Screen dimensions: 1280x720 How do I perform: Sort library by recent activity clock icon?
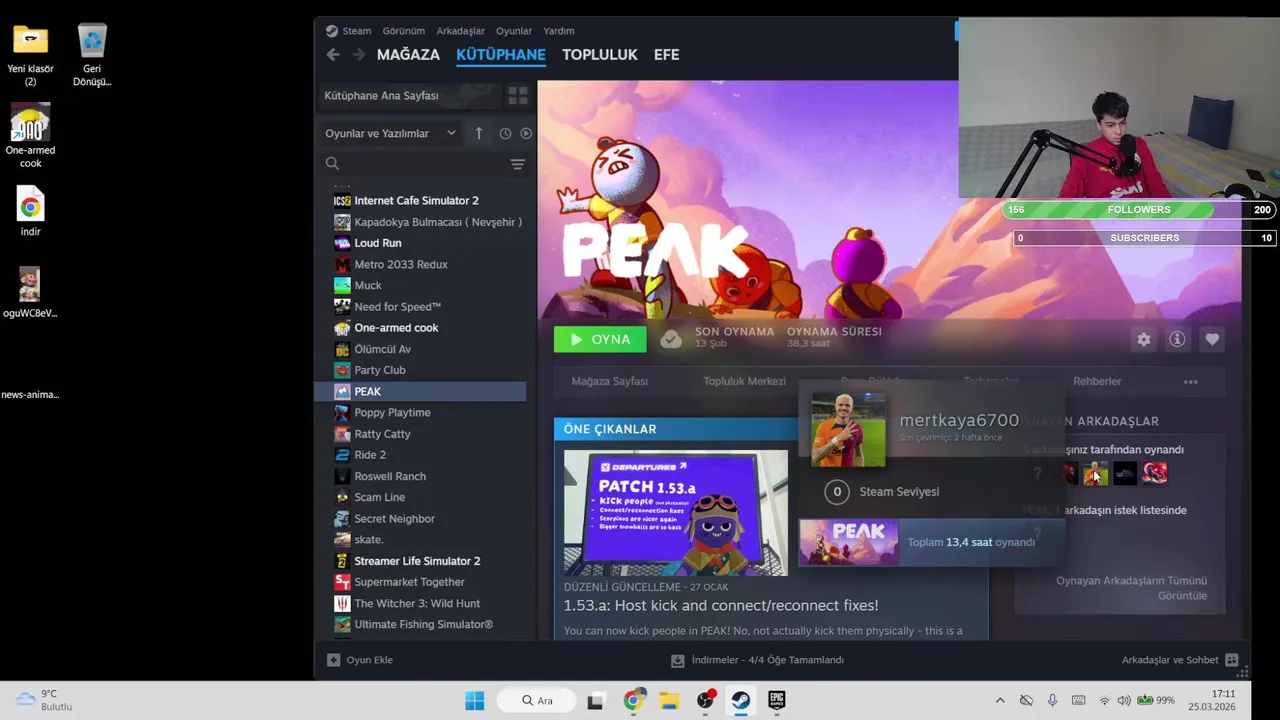(505, 133)
